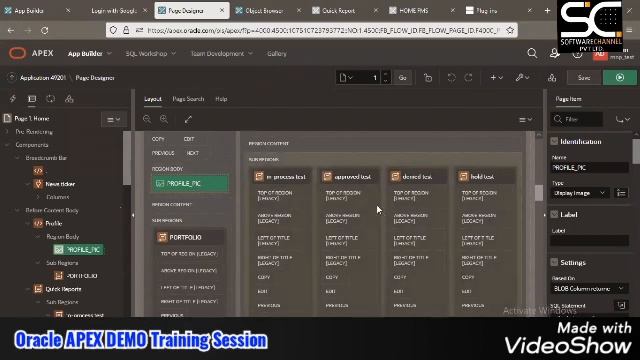Edit the Name field PROFILE_PIC
640x360 pixels.
(589, 168)
